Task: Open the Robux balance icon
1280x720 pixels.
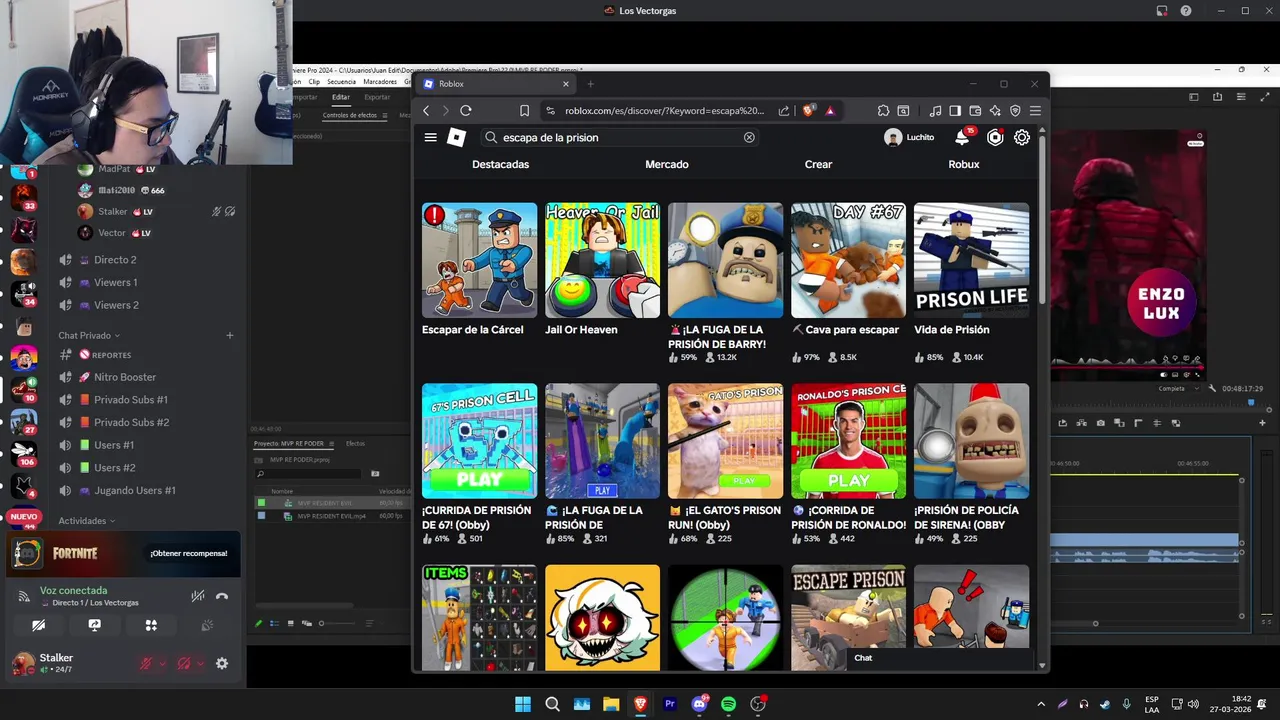Action: click(x=995, y=137)
